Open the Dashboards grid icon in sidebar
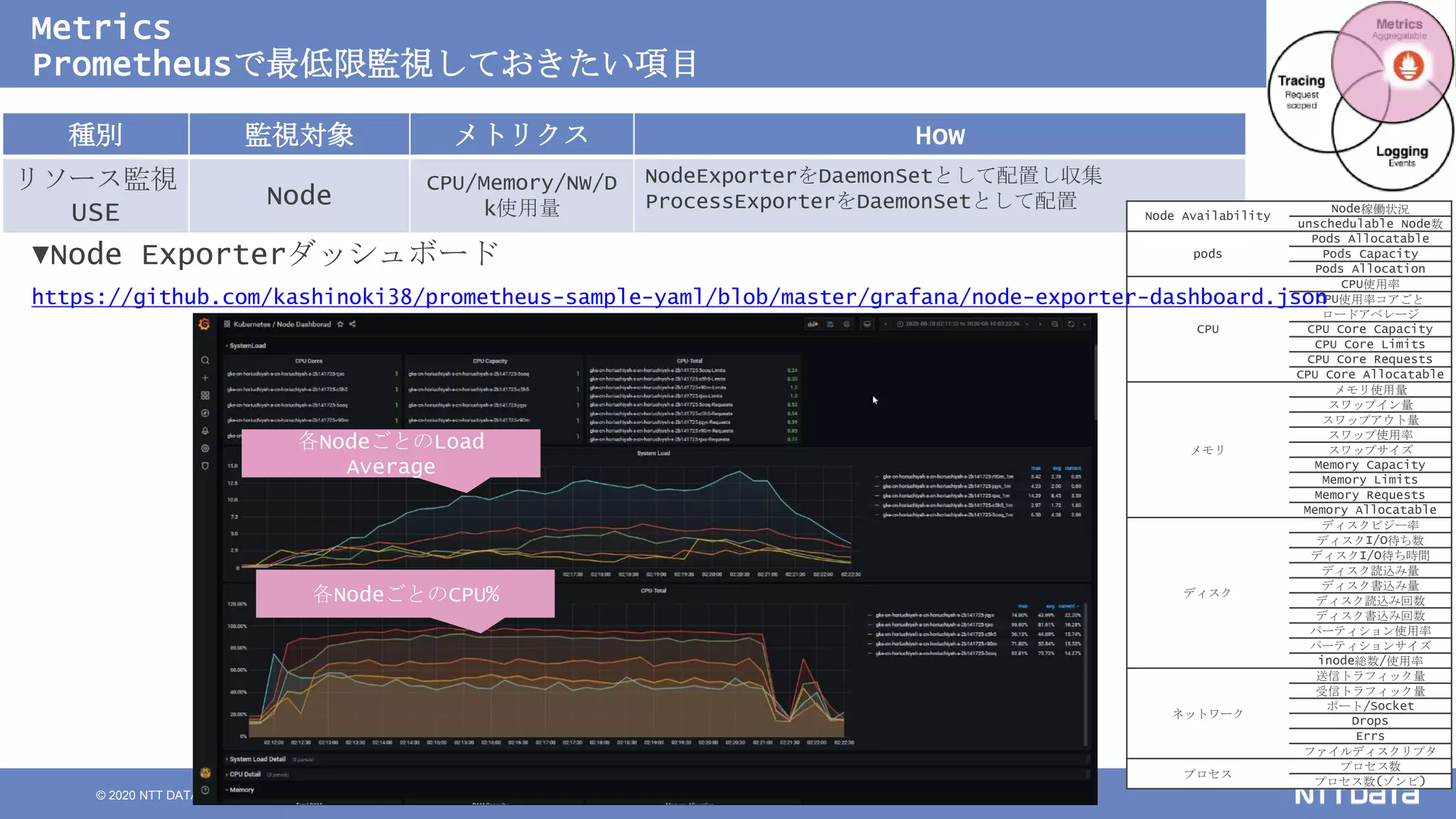1456x819 pixels. (x=205, y=395)
